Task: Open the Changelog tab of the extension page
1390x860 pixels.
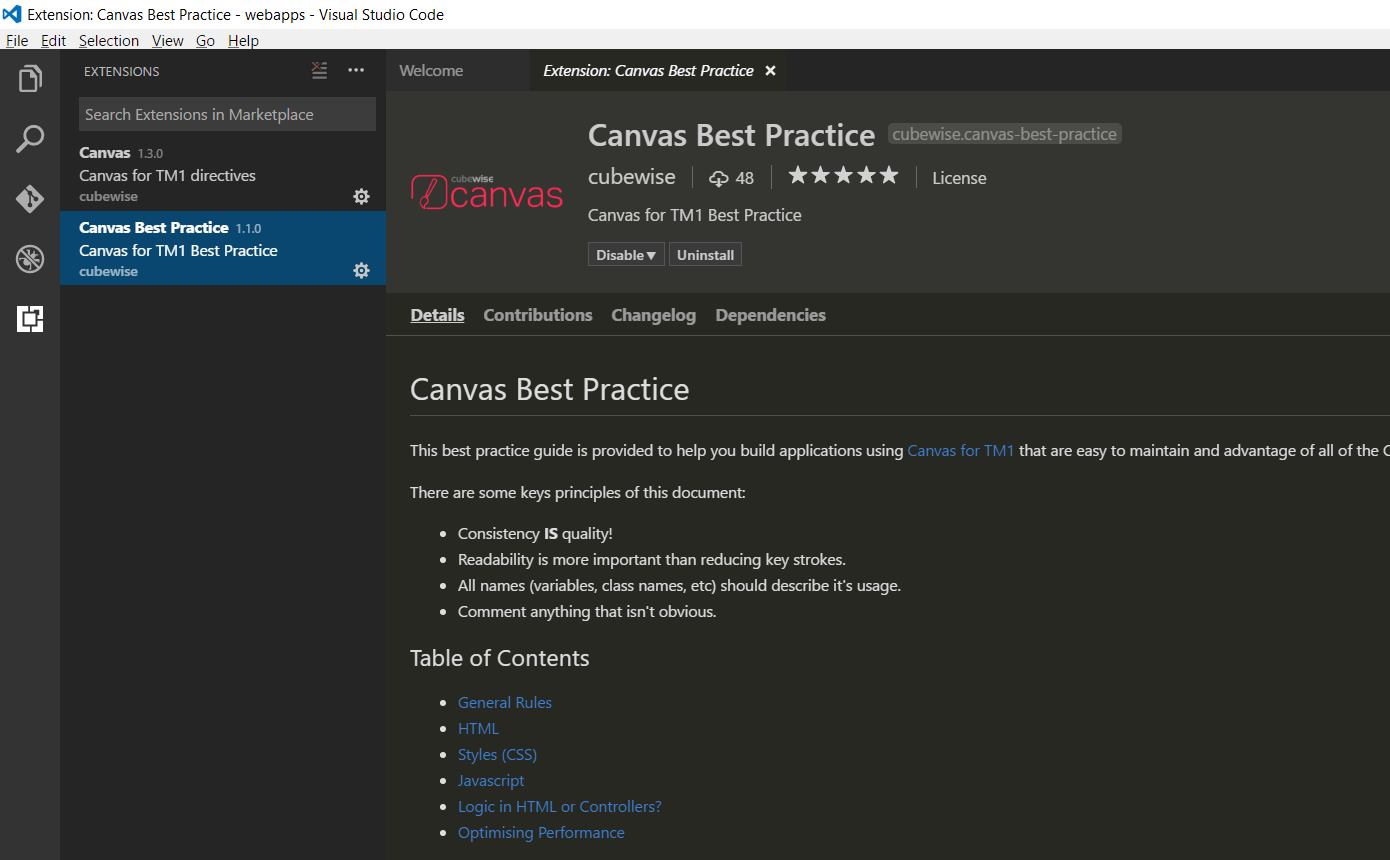Action: click(653, 315)
